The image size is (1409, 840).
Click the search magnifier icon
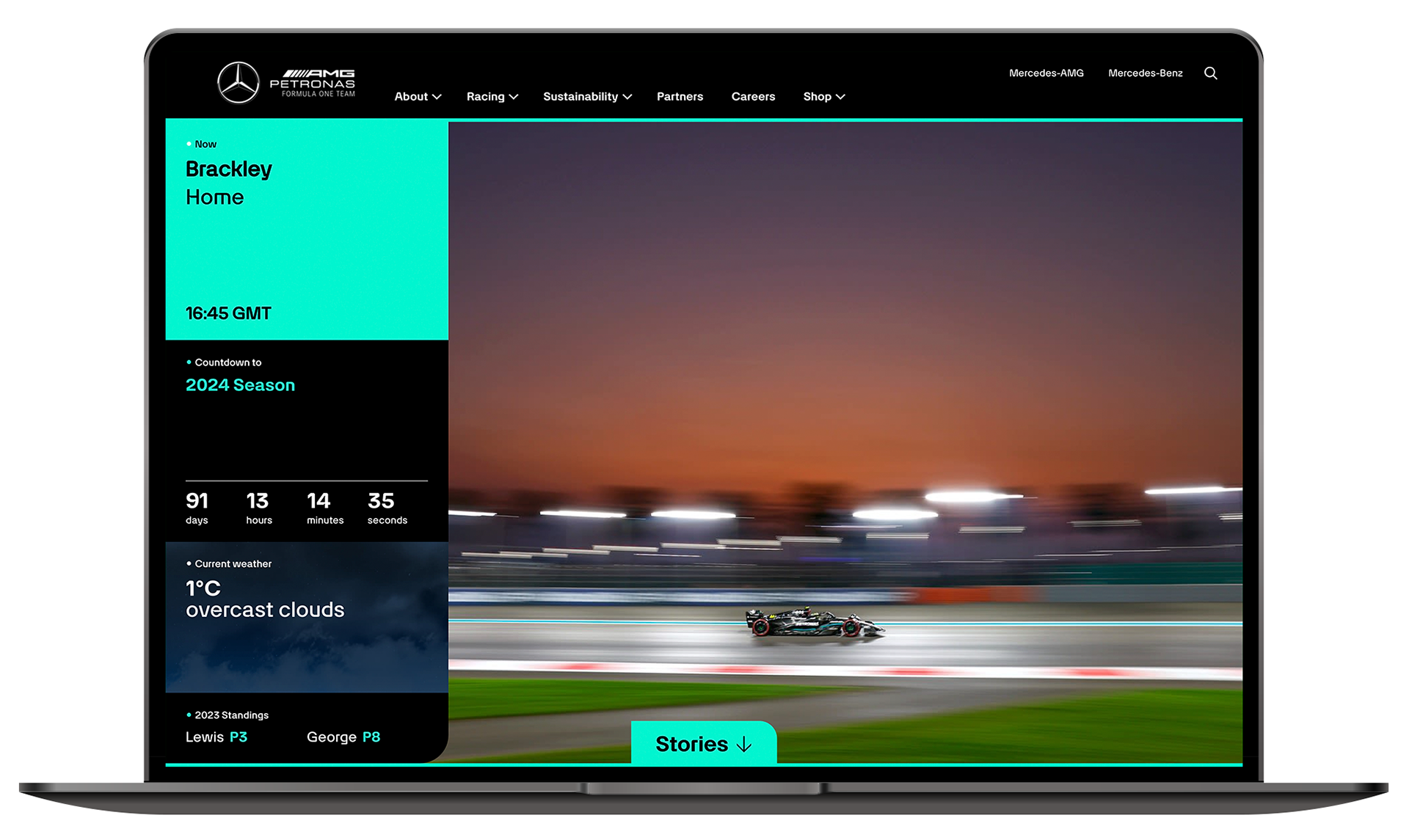pos(1210,73)
